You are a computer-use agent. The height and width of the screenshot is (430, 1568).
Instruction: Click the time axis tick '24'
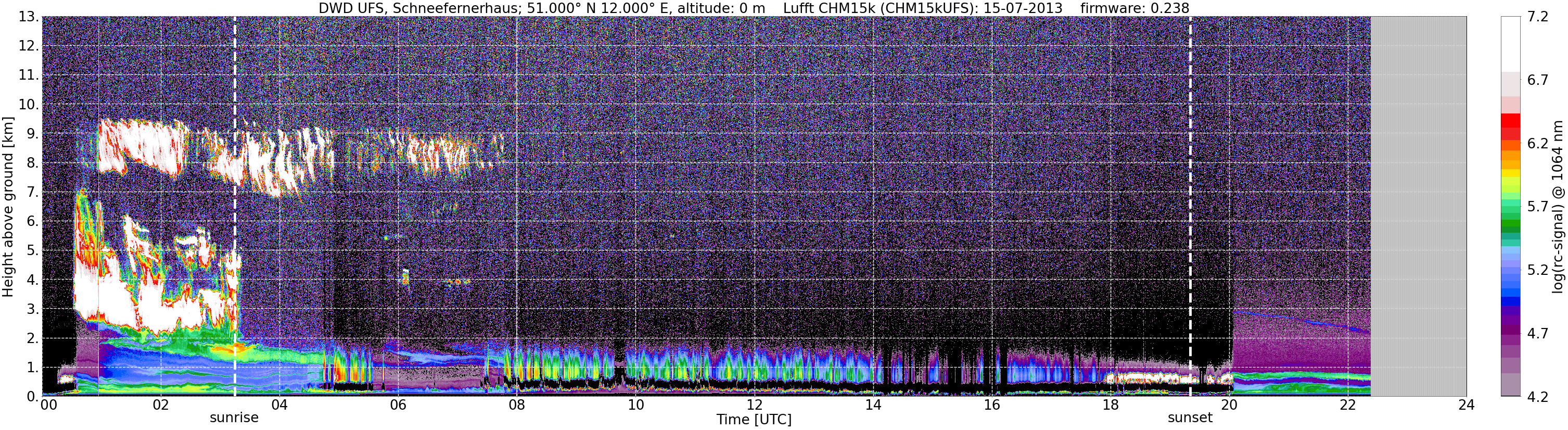(1467, 406)
